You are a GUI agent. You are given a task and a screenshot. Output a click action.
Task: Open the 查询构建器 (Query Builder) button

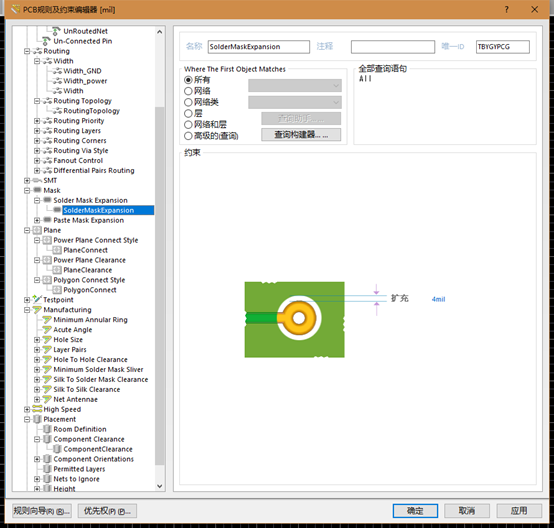coord(301,135)
